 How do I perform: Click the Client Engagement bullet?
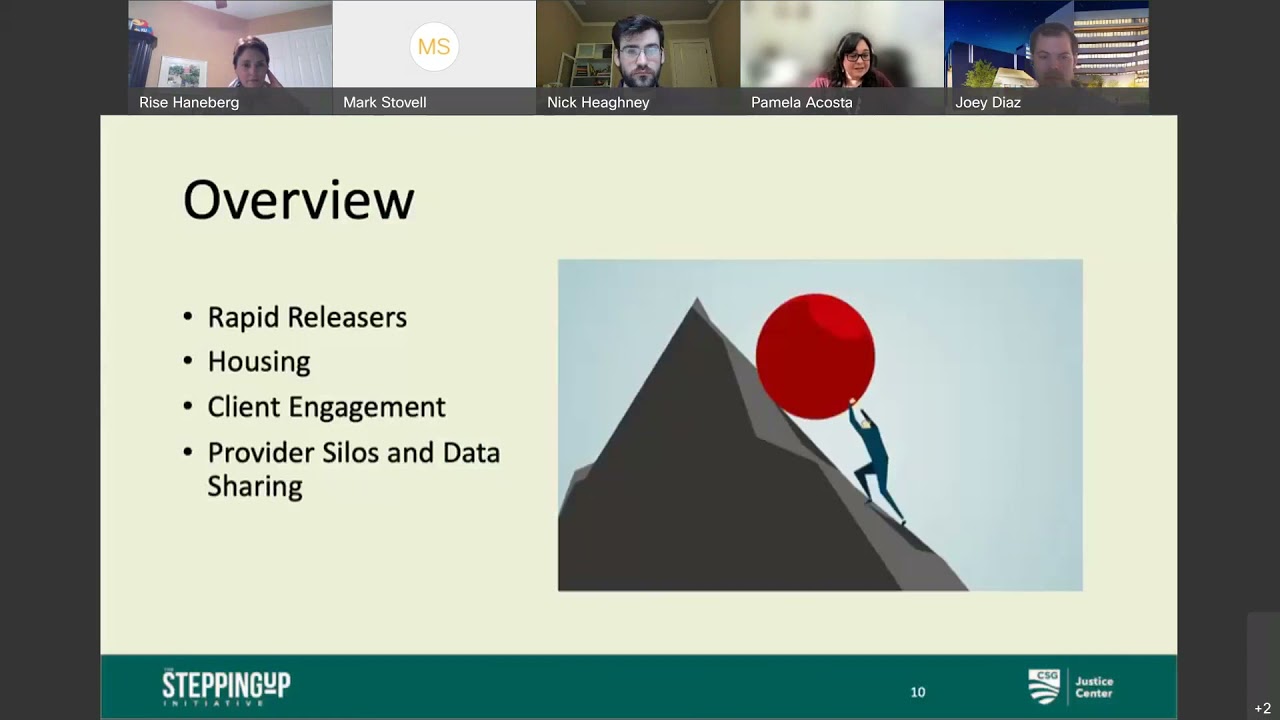[x=326, y=407]
